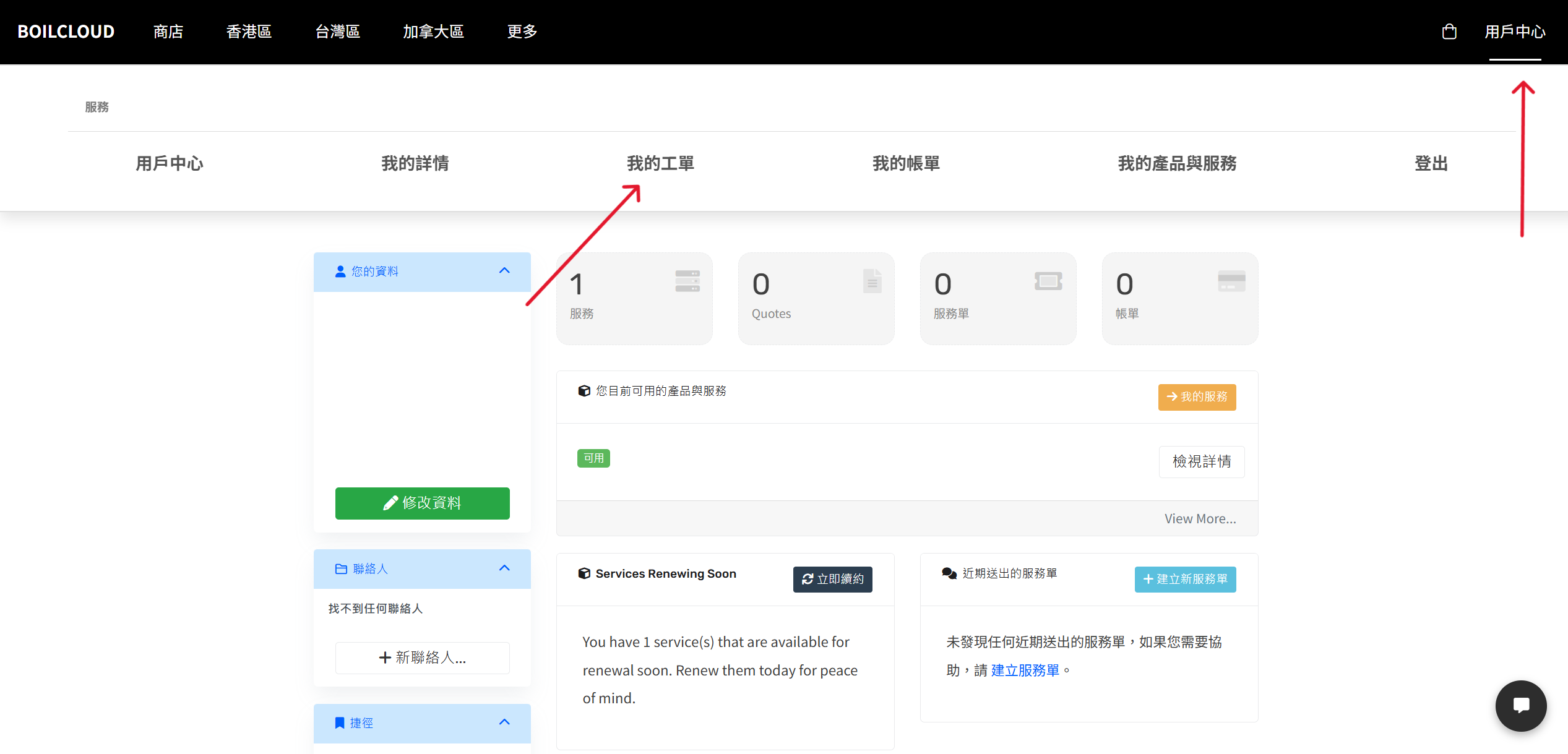Image resolution: width=1568 pixels, height=754 pixels.
Task: Open the 用戶中心 menu in the top bar
Action: (x=1515, y=32)
